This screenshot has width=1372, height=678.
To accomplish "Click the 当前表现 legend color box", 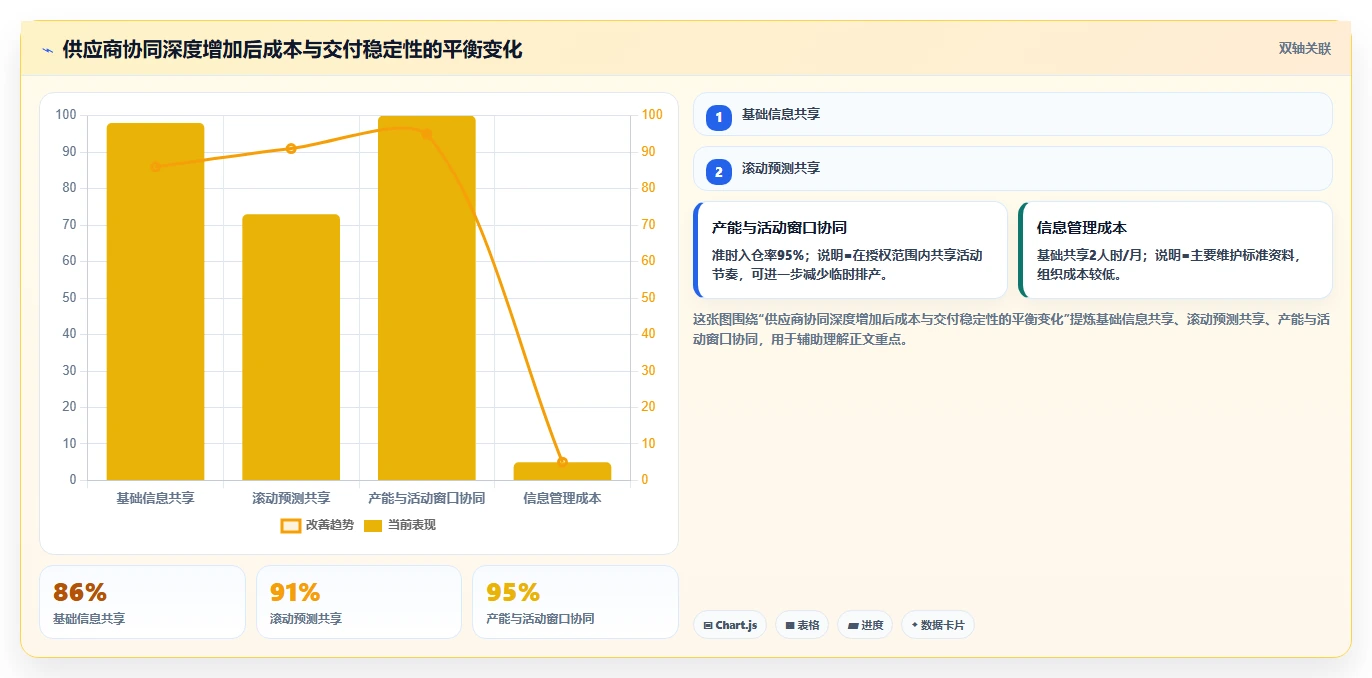I will click(373, 525).
